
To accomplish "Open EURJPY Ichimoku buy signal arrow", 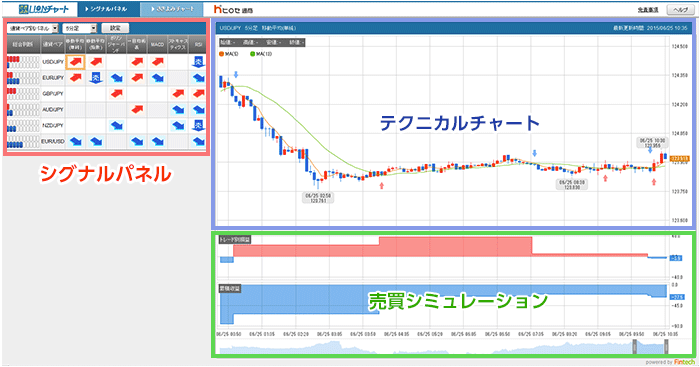I will pyautogui.click(x=137, y=78).
